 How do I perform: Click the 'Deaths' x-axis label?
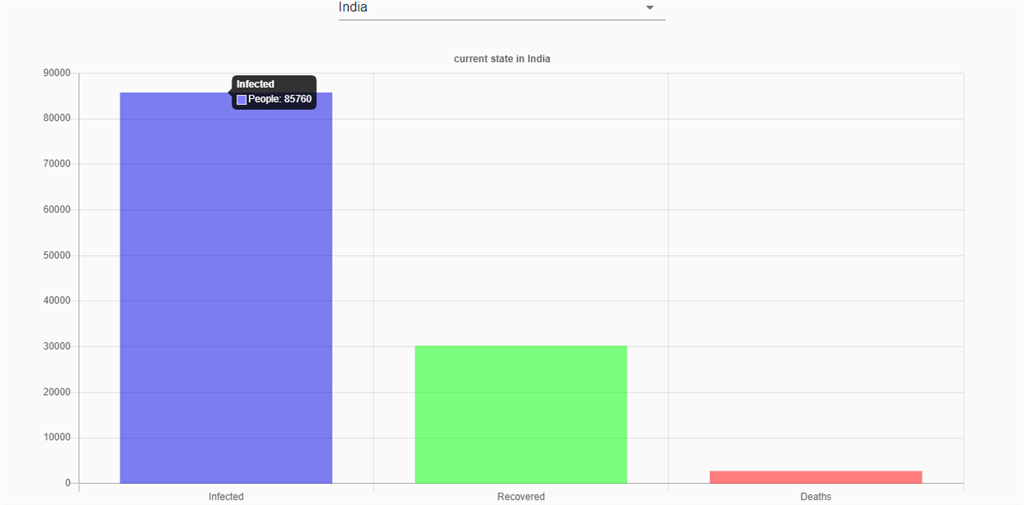816,497
